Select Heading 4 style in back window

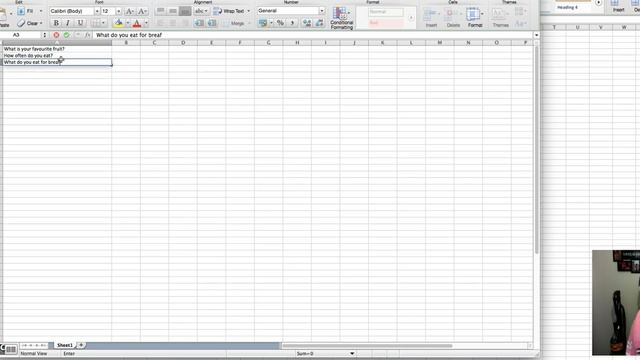click(x=572, y=7)
